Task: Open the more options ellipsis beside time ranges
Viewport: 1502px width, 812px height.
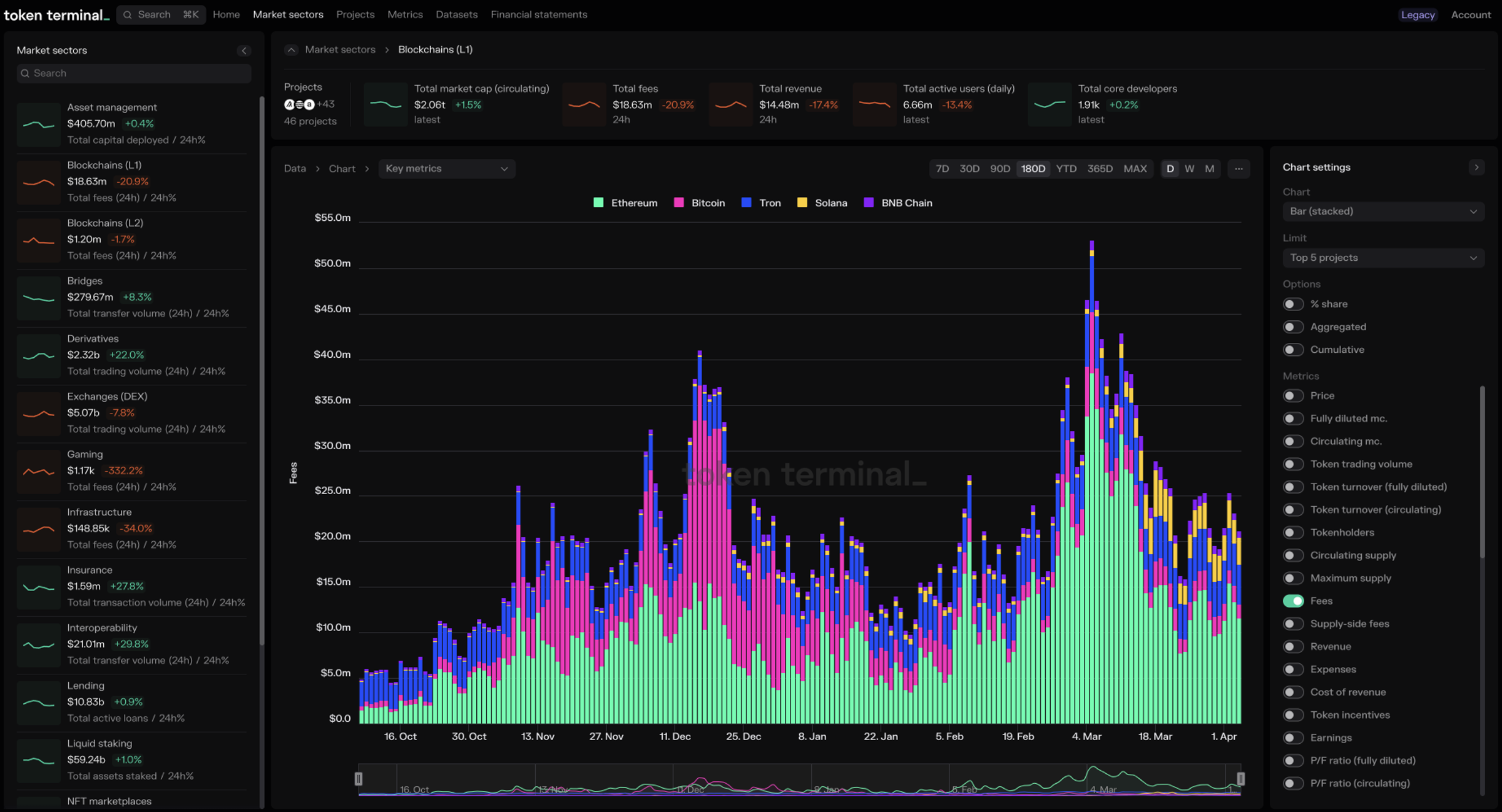Action: (1239, 168)
